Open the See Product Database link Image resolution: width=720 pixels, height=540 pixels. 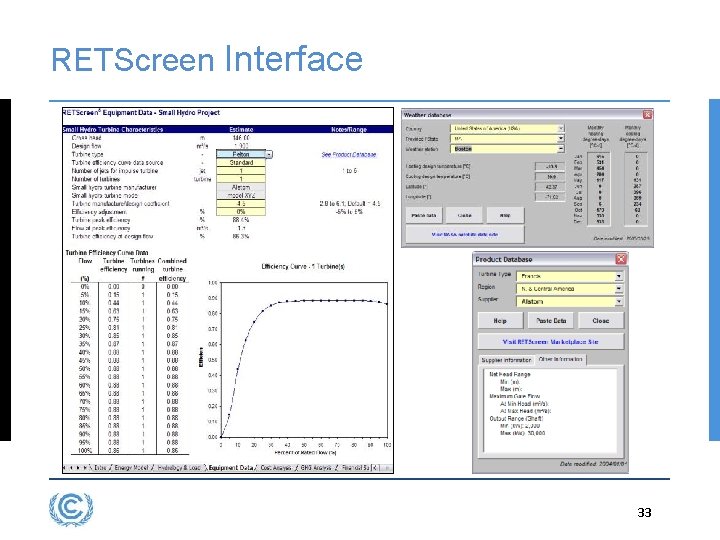[x=349, y=155]
